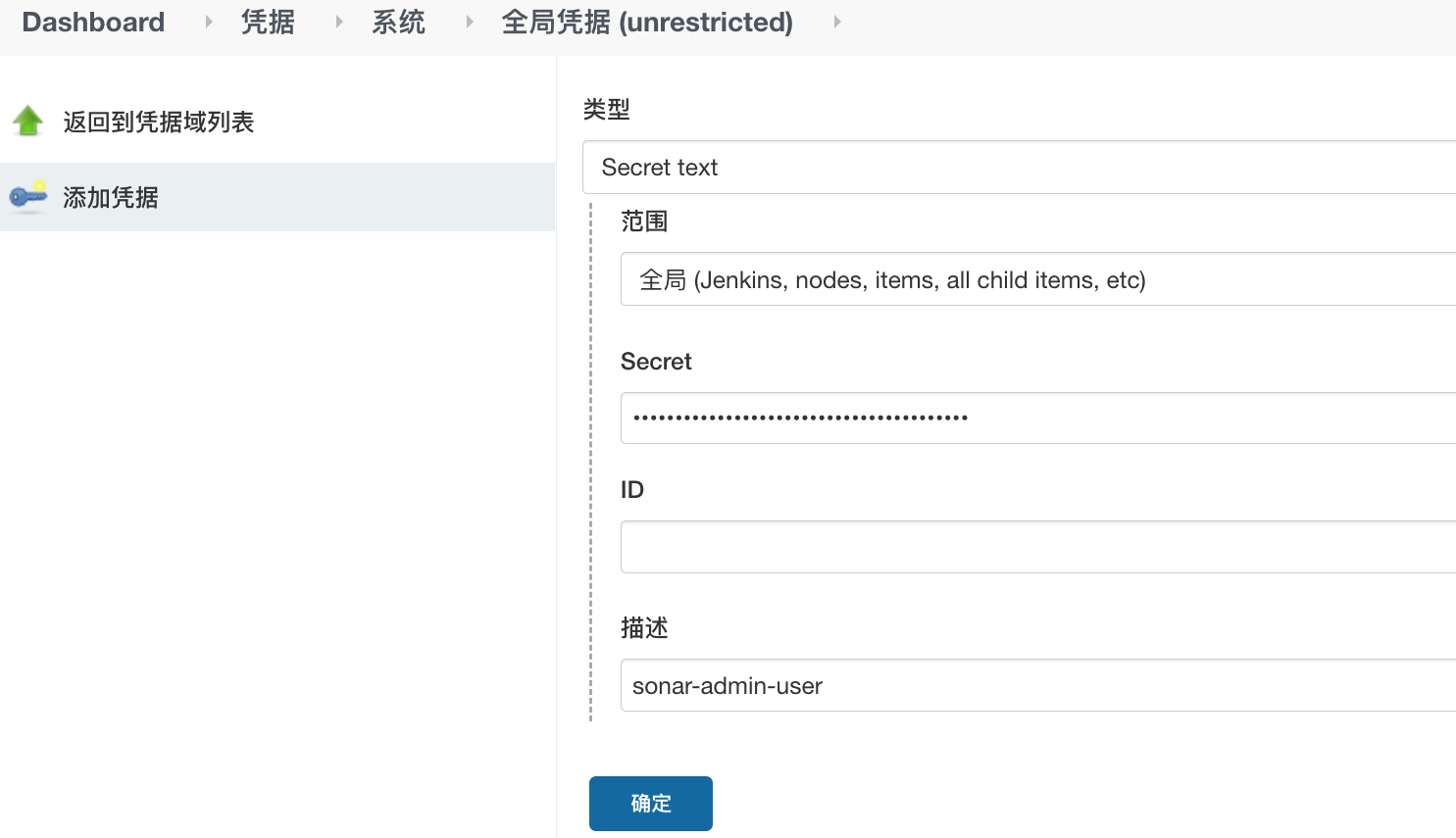This screenshot has height=838, width=1456.
Task: Click the ID label text
Action: (x=632, y=490)
